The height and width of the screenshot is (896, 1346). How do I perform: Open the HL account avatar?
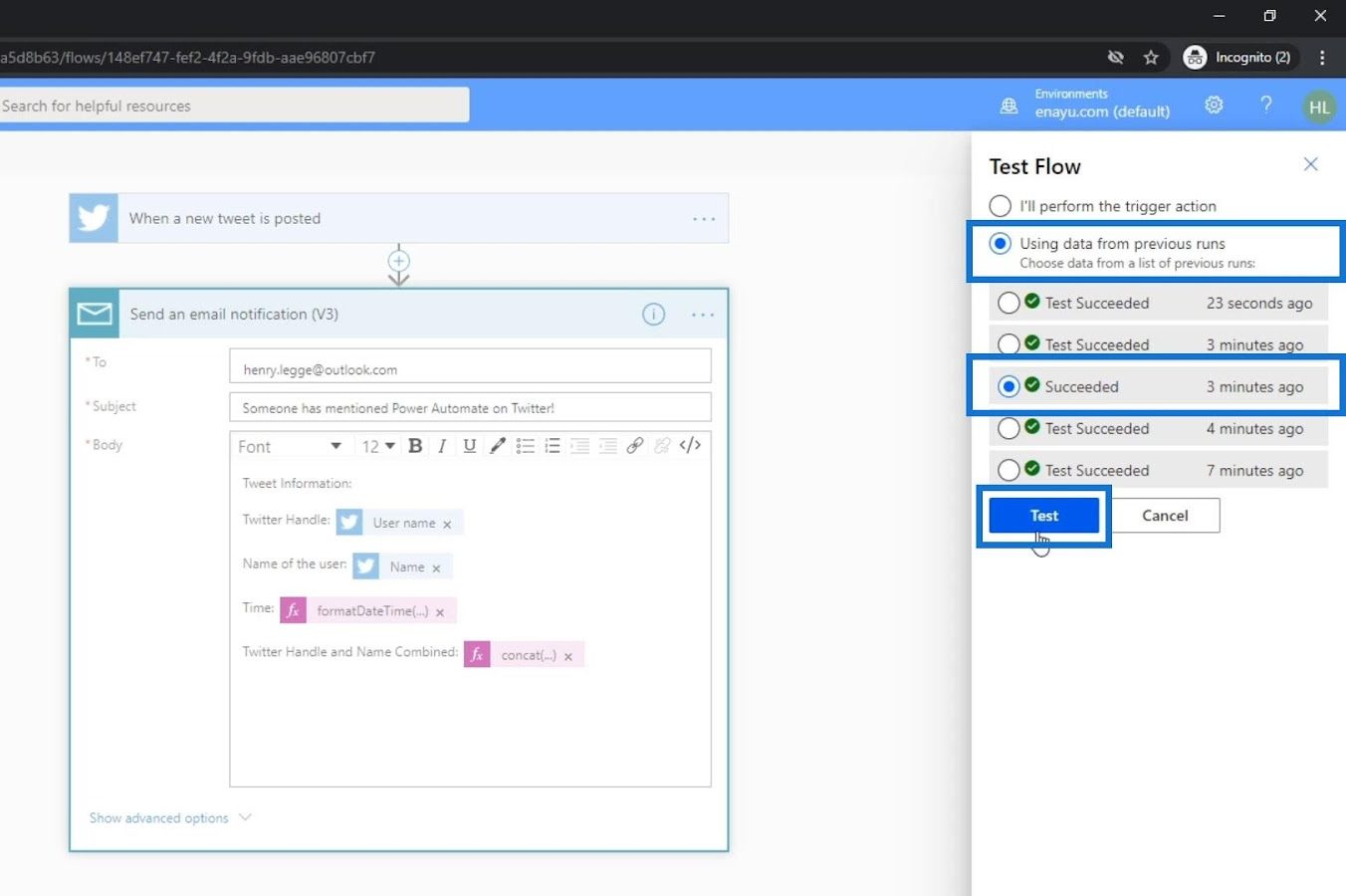(x=1319, y=107)
